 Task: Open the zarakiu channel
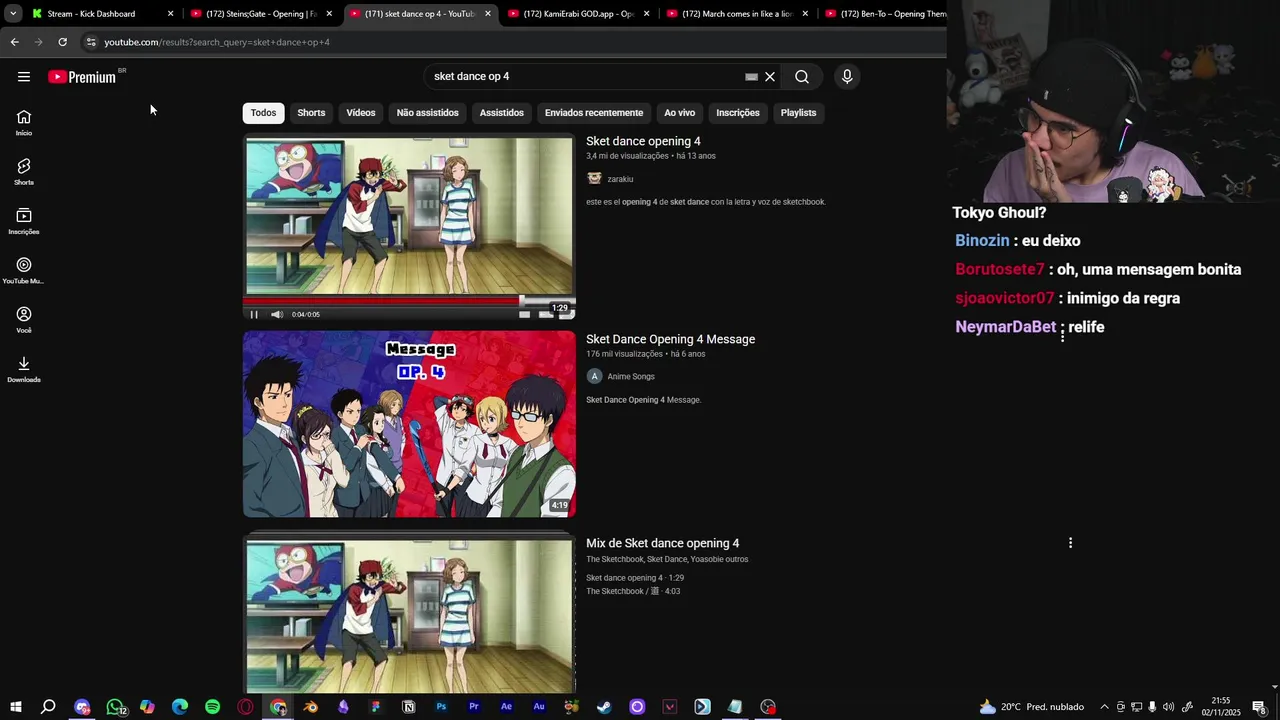[x=620, y=179]
